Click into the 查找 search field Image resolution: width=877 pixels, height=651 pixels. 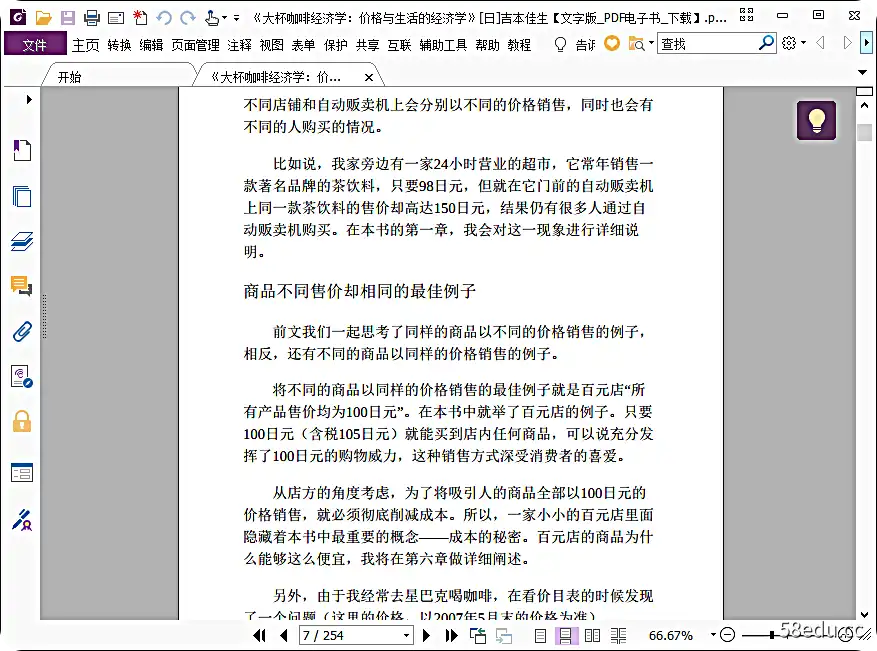click(x=708, y=44)
